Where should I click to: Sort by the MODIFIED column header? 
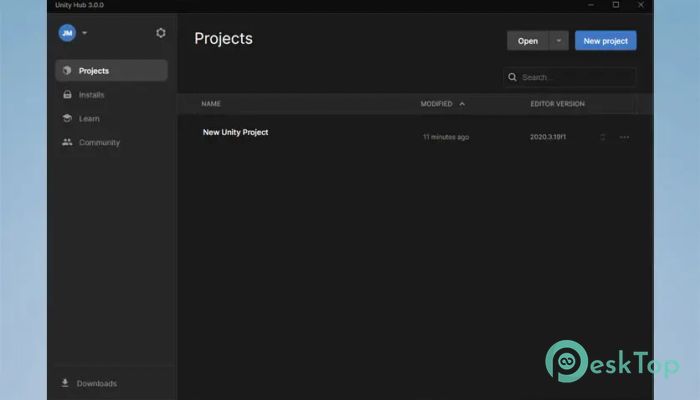click(436, 104)
